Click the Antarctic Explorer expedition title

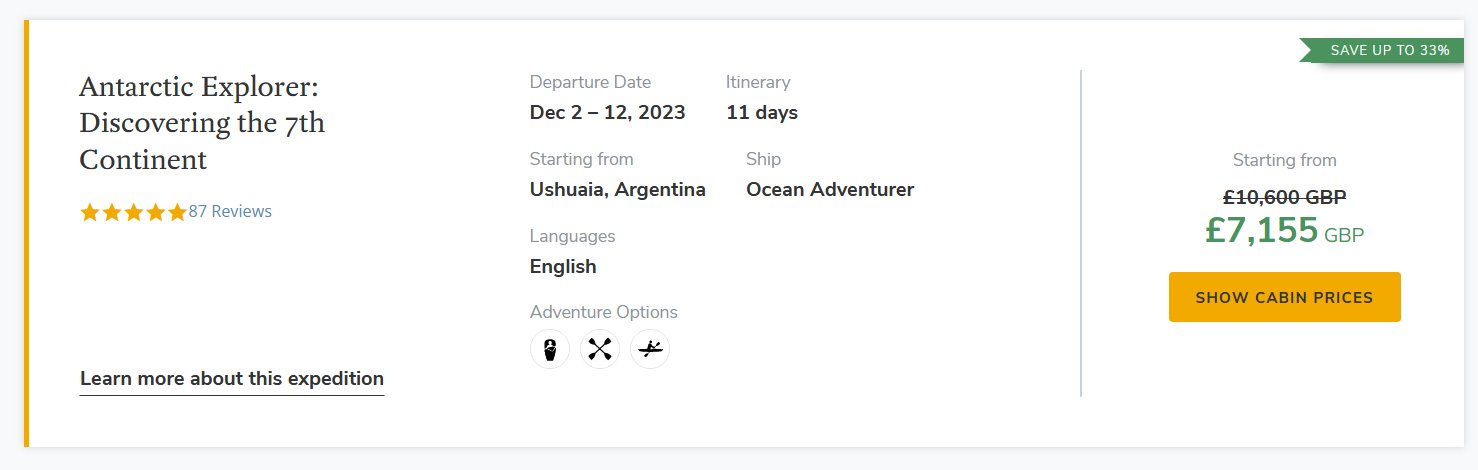pyautogui.click(x=201, y=123)
